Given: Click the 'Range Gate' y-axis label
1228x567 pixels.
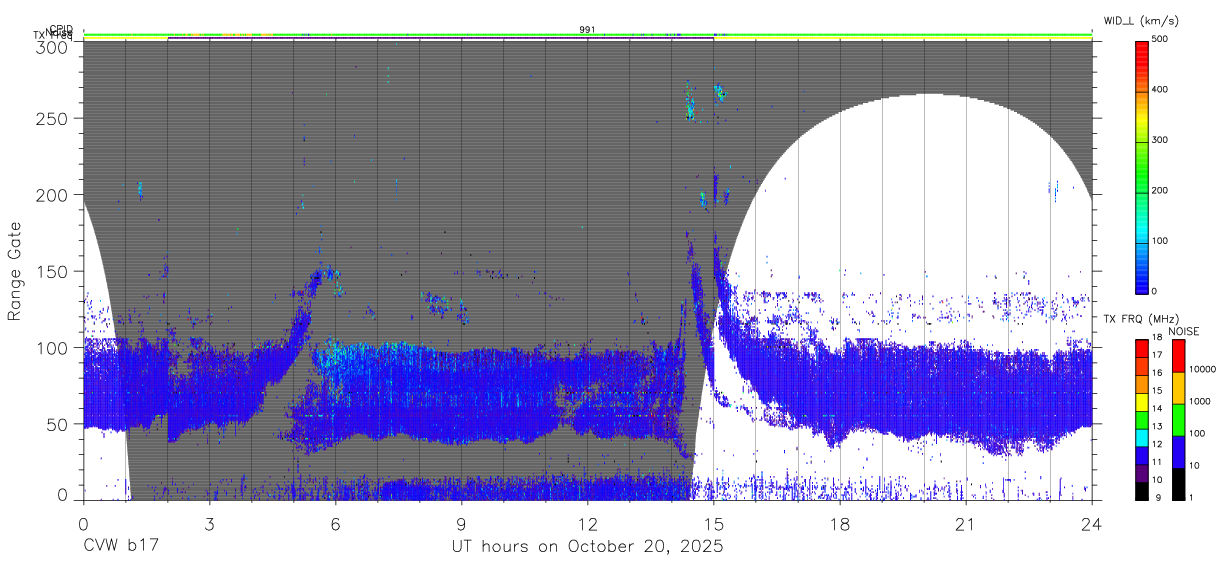Looking at the screenshot, I should click(15, 270).
